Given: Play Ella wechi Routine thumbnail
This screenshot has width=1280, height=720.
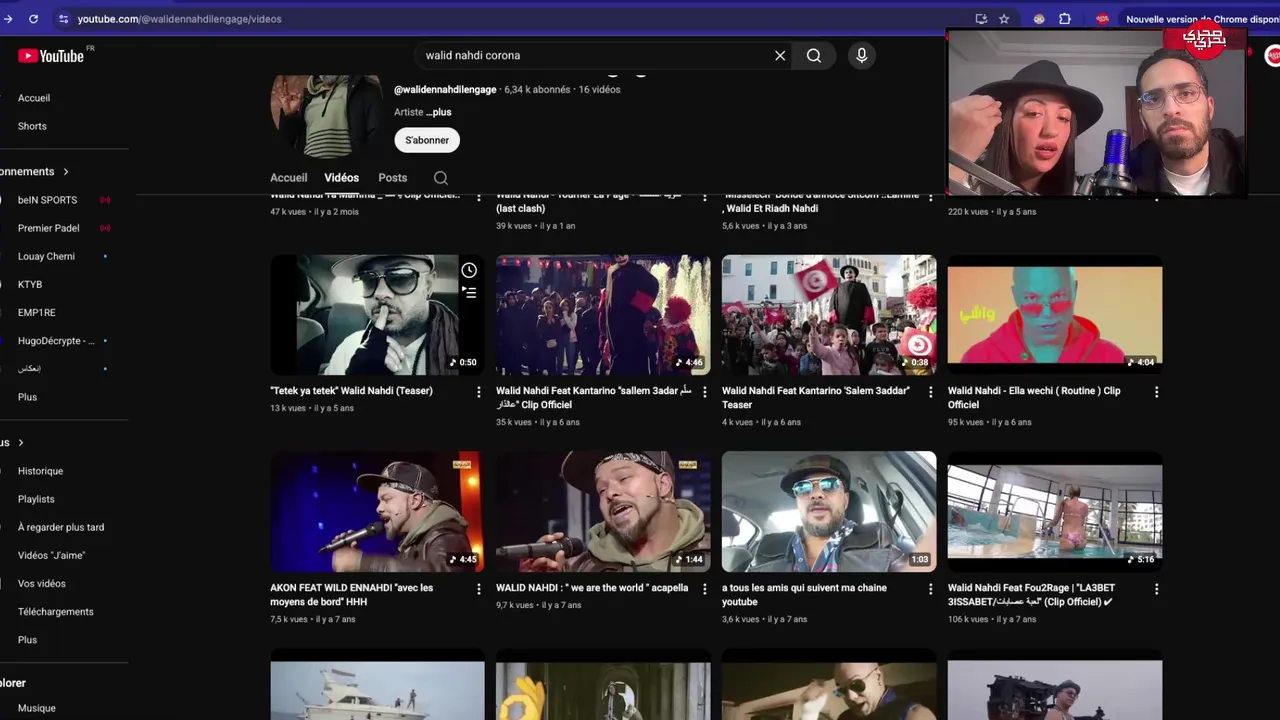Looking at the screenshot, I should pyautogui.click(x=1055, y=315).
